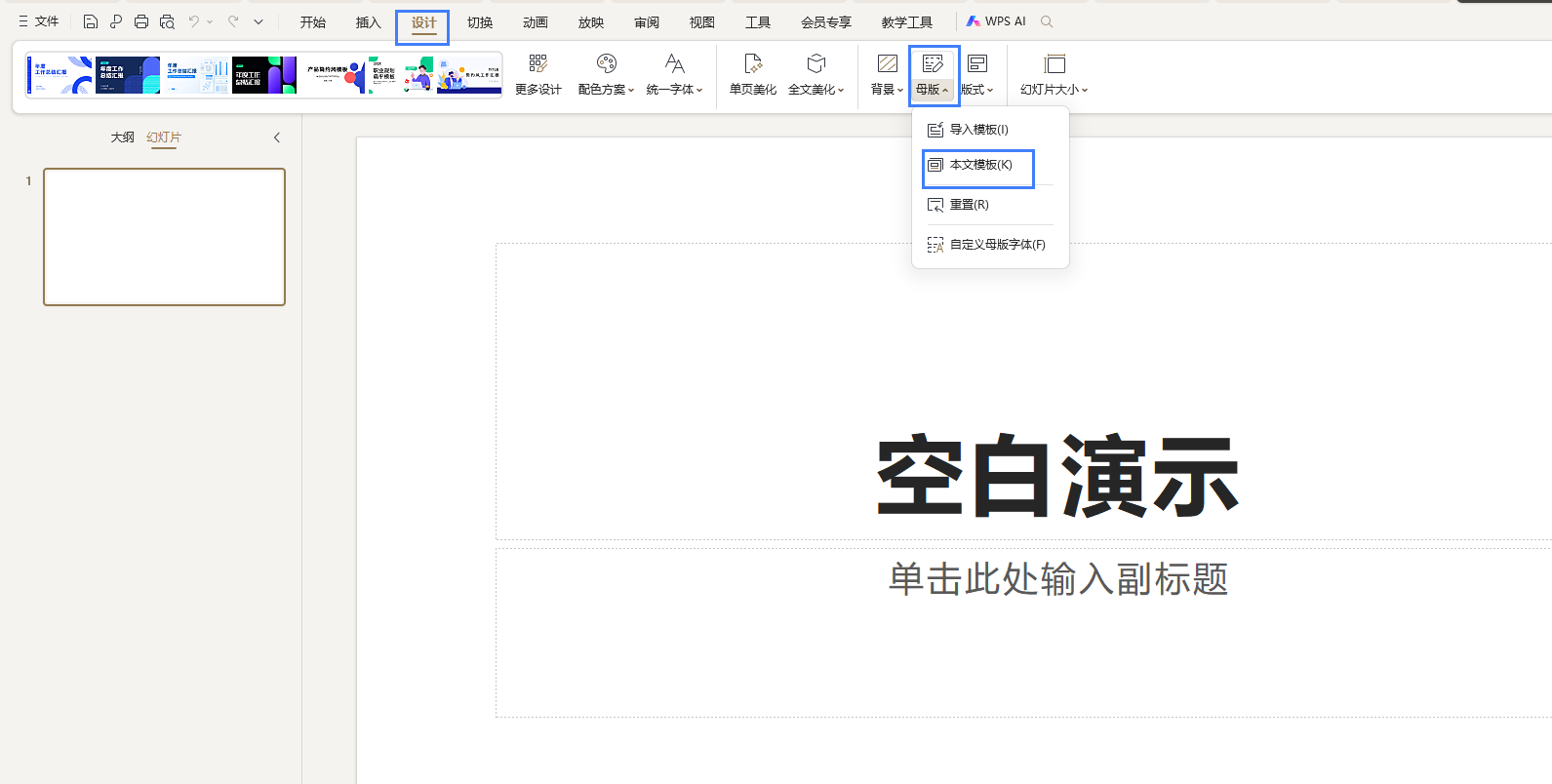Click the search magnifier next to WPS AI
The width and height of the screenshot is (1552, 784).
1047,21
